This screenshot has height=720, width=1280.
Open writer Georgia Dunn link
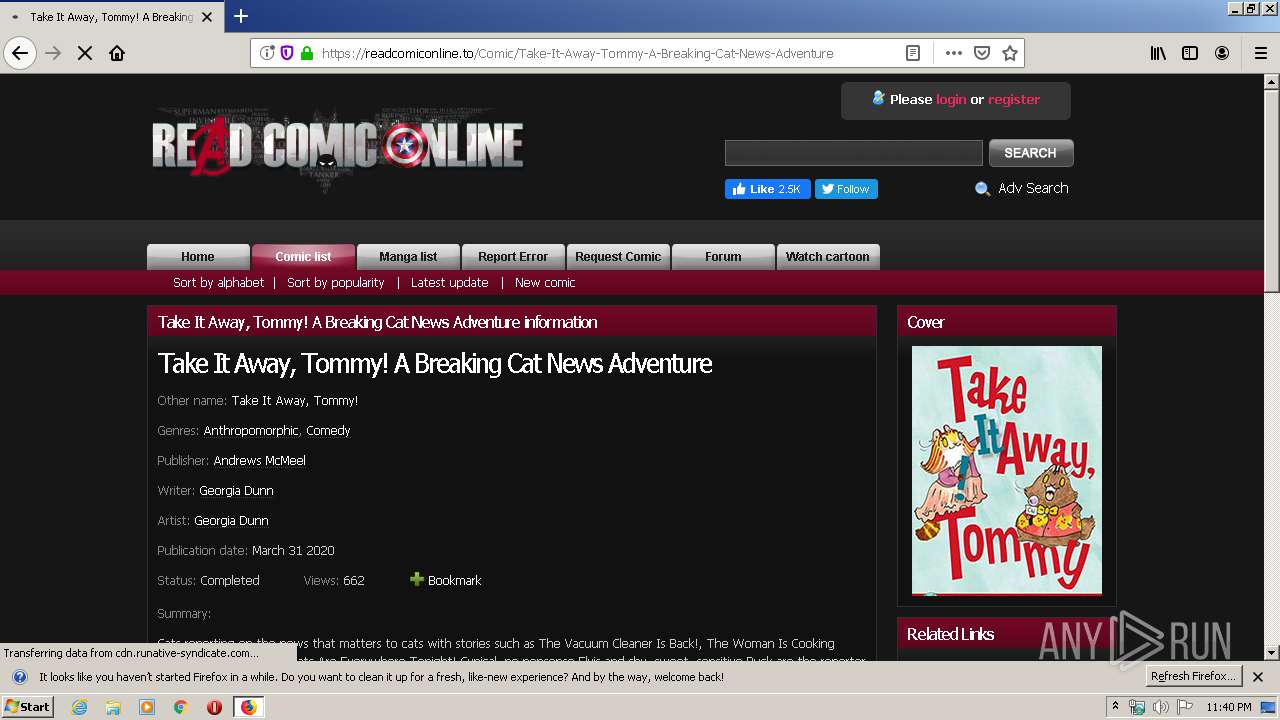(x=236, y=491)
